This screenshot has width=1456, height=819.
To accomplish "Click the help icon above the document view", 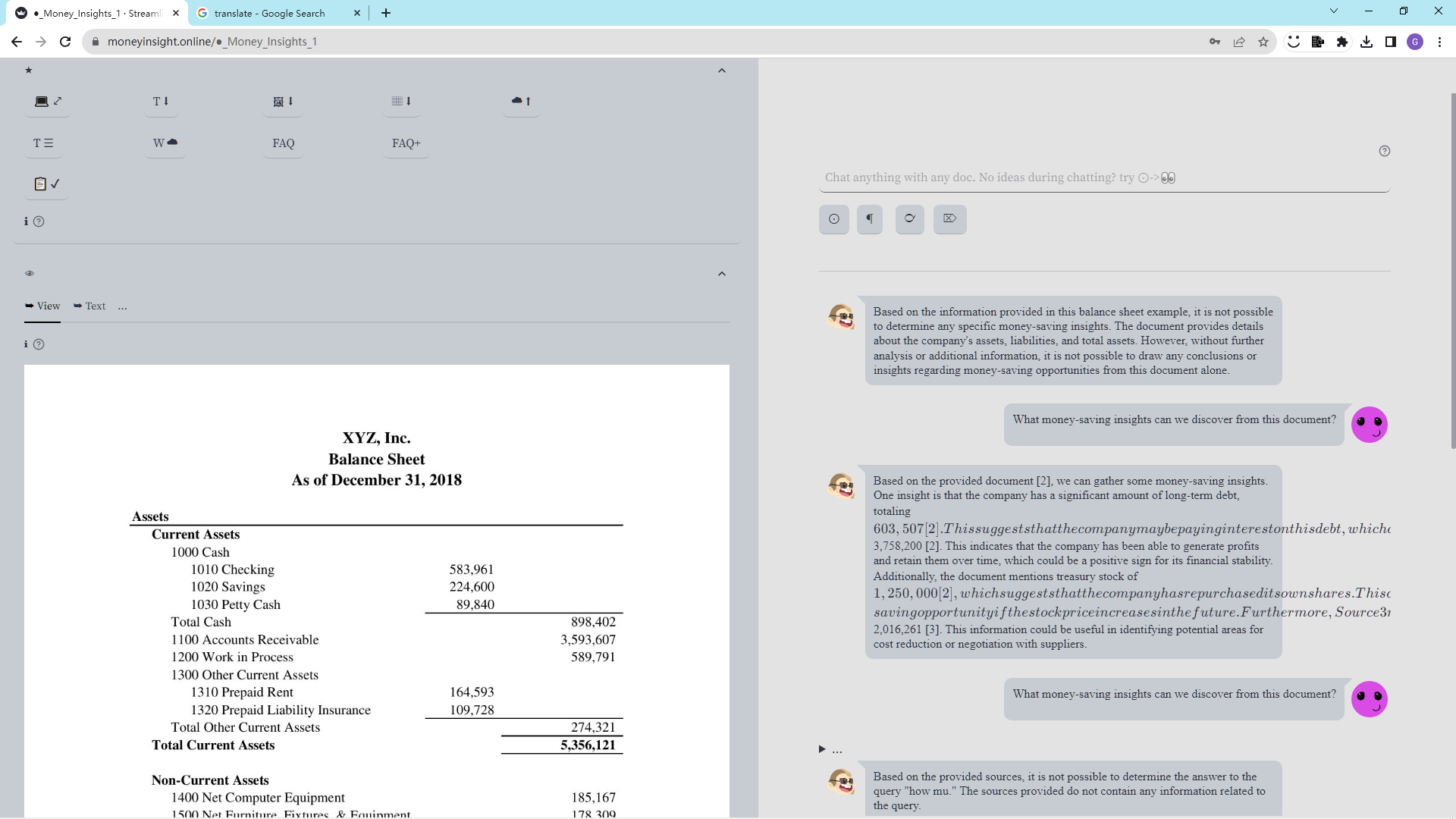I will 39,344.
